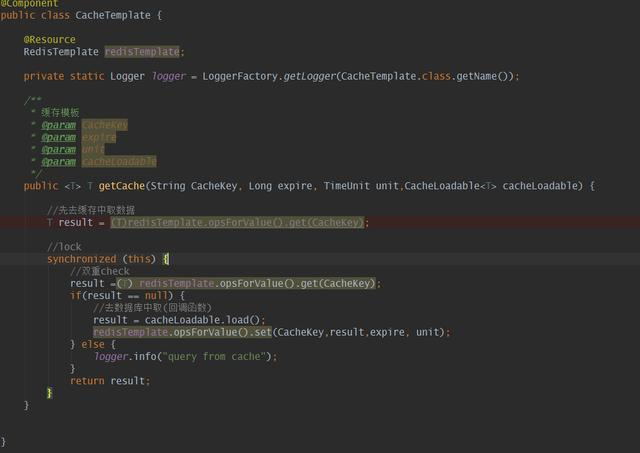The image size is (640, 453).
Task: Click the logger variable in declaration
Action: [x=169, y=76]
